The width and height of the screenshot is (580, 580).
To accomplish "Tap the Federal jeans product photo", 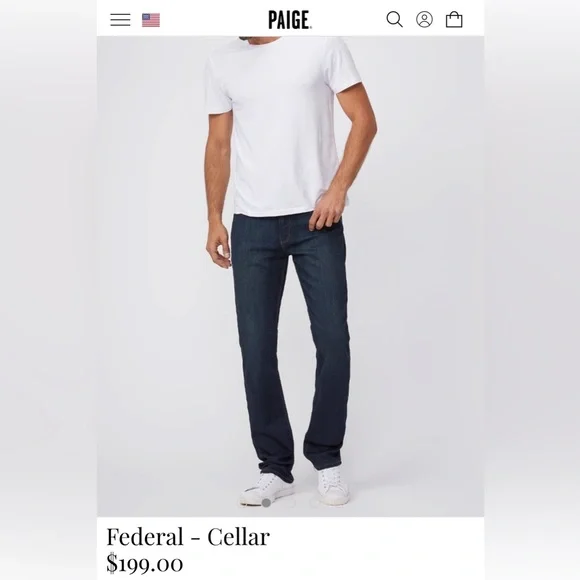I will 290,276.
